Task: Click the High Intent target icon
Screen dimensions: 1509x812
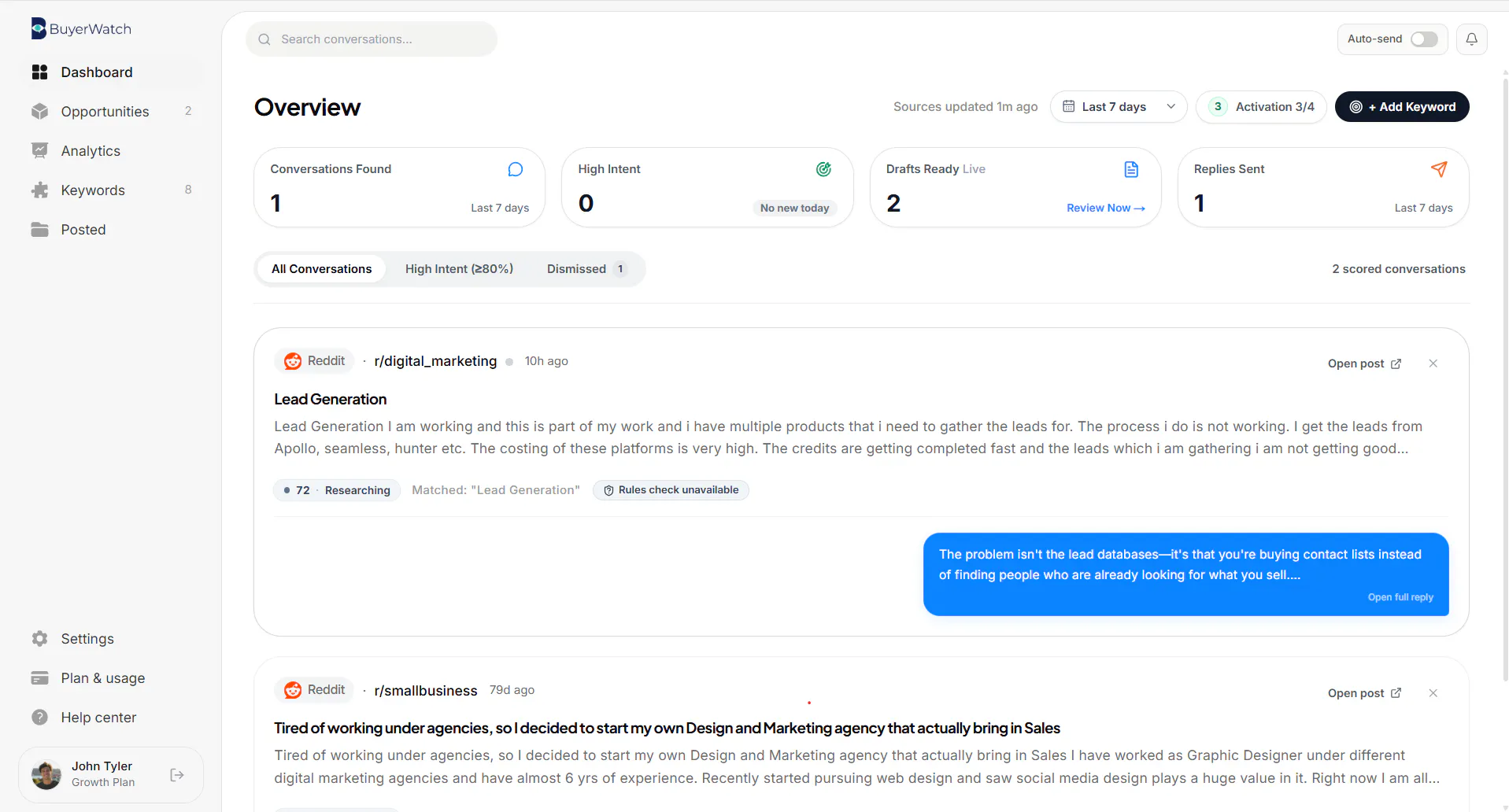Action: tap(823, 169)
